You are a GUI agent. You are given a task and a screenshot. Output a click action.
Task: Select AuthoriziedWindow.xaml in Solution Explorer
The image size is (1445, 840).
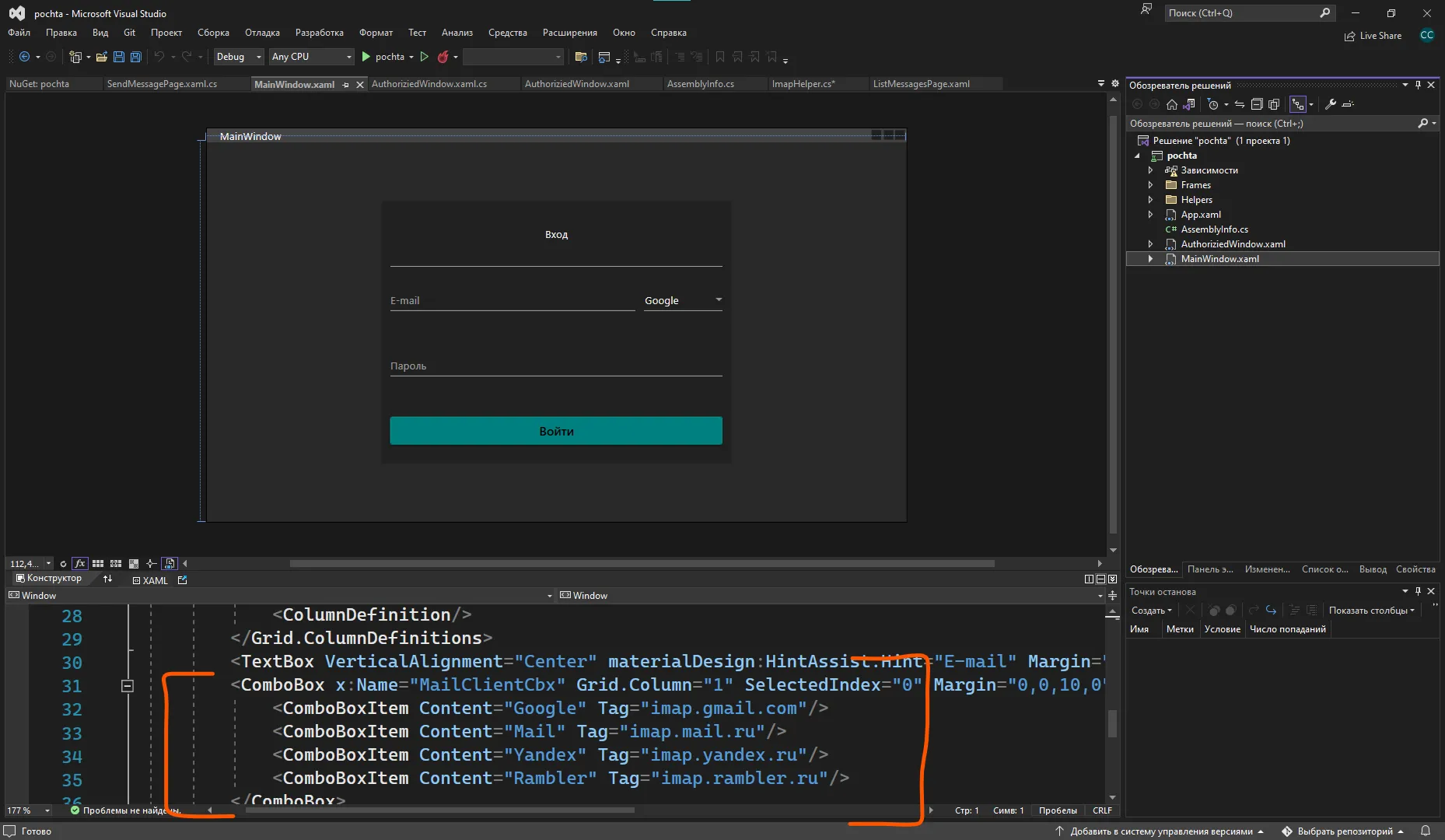[1233, 244]
